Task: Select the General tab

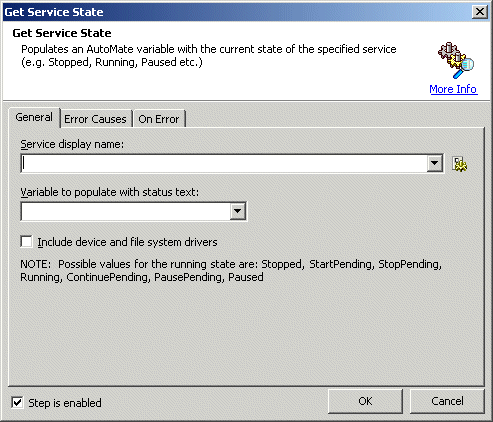Action: coord(34,117)
